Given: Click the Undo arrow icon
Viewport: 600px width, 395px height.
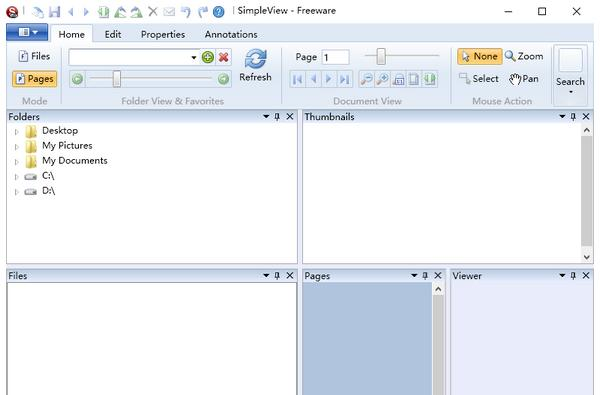Looking at the screenshot, I should (x=186, y=12).
